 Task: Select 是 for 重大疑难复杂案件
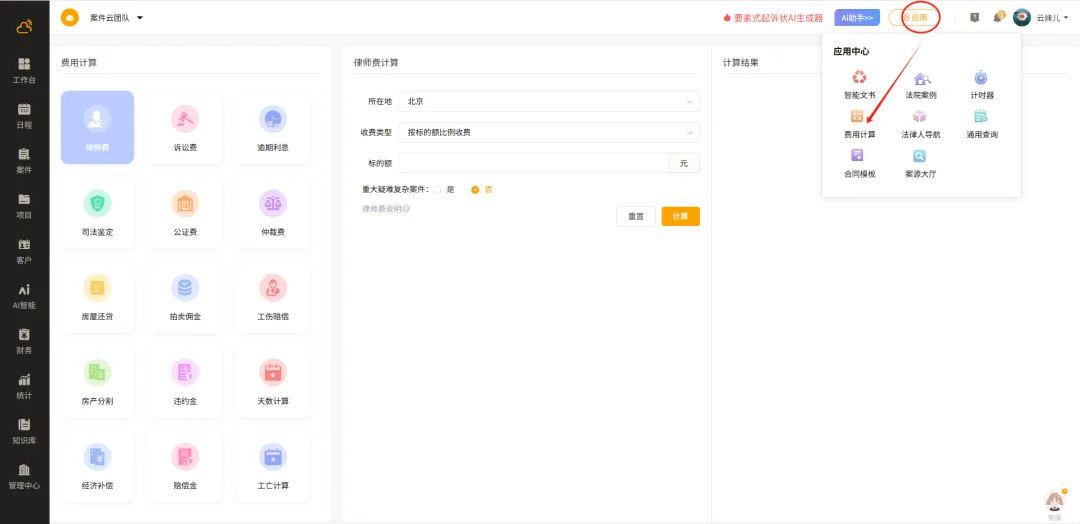pyautogui.click(x=438, y=189)
